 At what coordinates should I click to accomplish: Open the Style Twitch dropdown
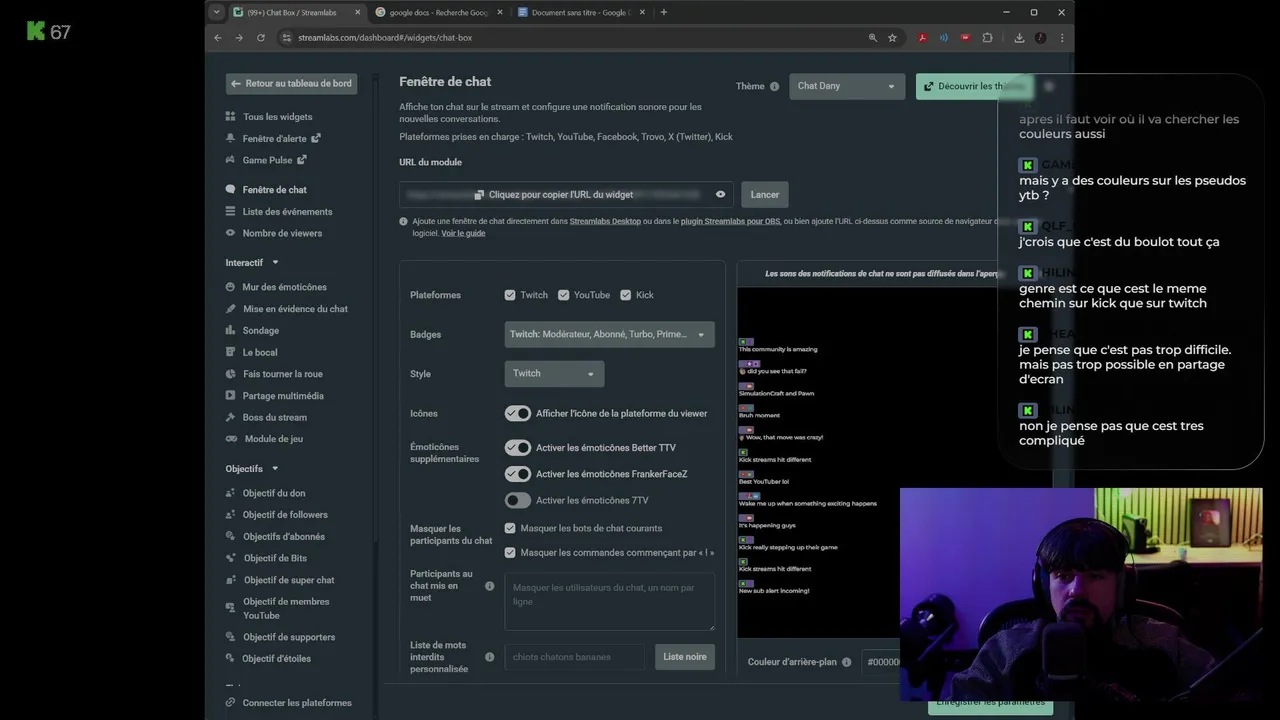click(x=554, y=373)
